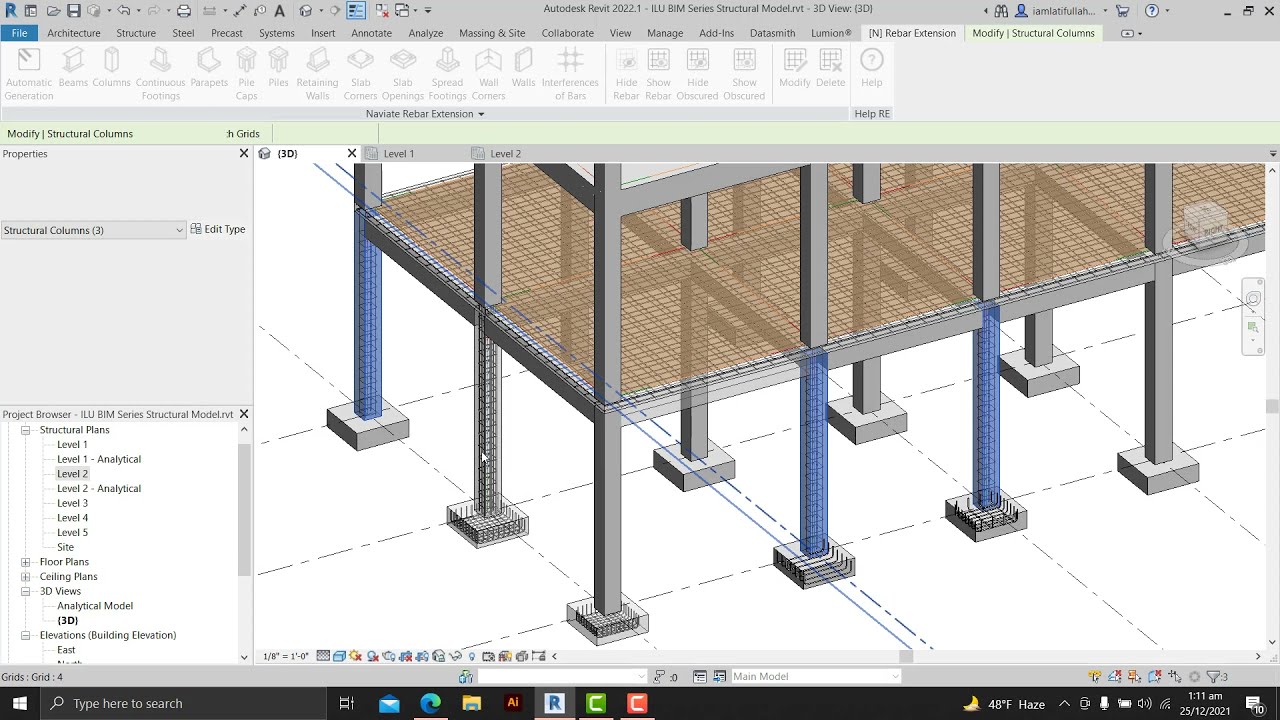This screenshot has height=720, width=1280.
Task: Click the Pile Caps tool icon
Action: click(x=247, y=75)
